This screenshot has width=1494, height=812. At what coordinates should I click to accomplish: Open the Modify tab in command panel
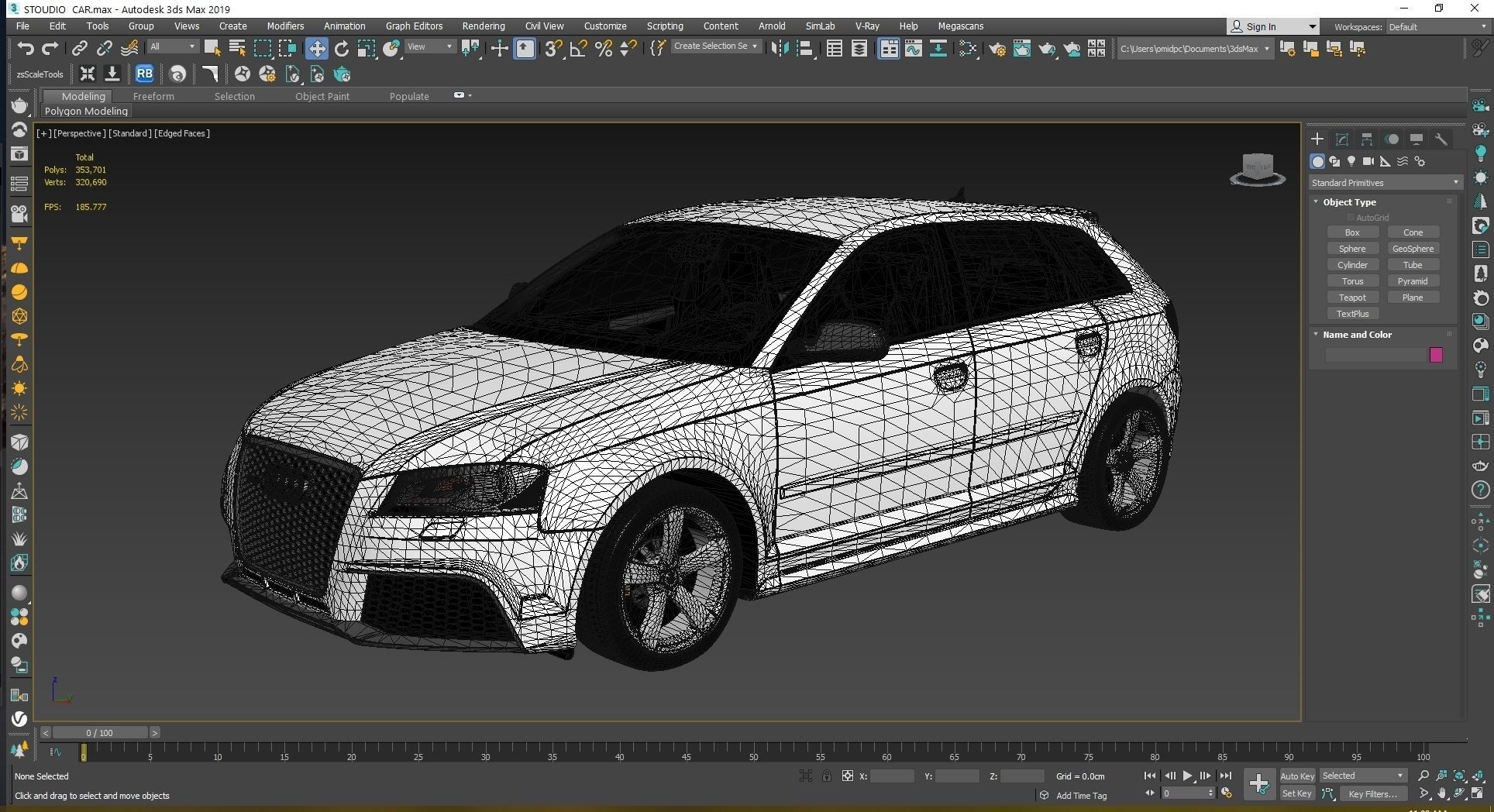[1342, 139]
